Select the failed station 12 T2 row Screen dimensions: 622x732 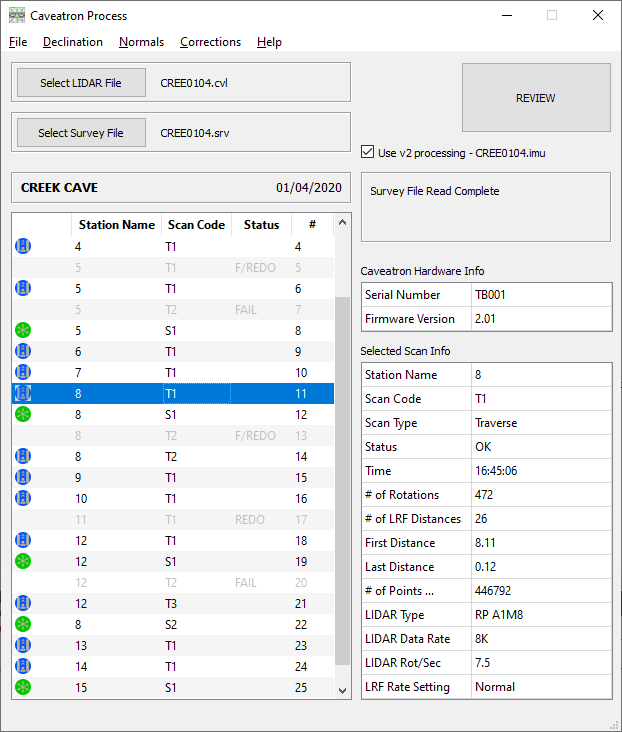(170, 583)
